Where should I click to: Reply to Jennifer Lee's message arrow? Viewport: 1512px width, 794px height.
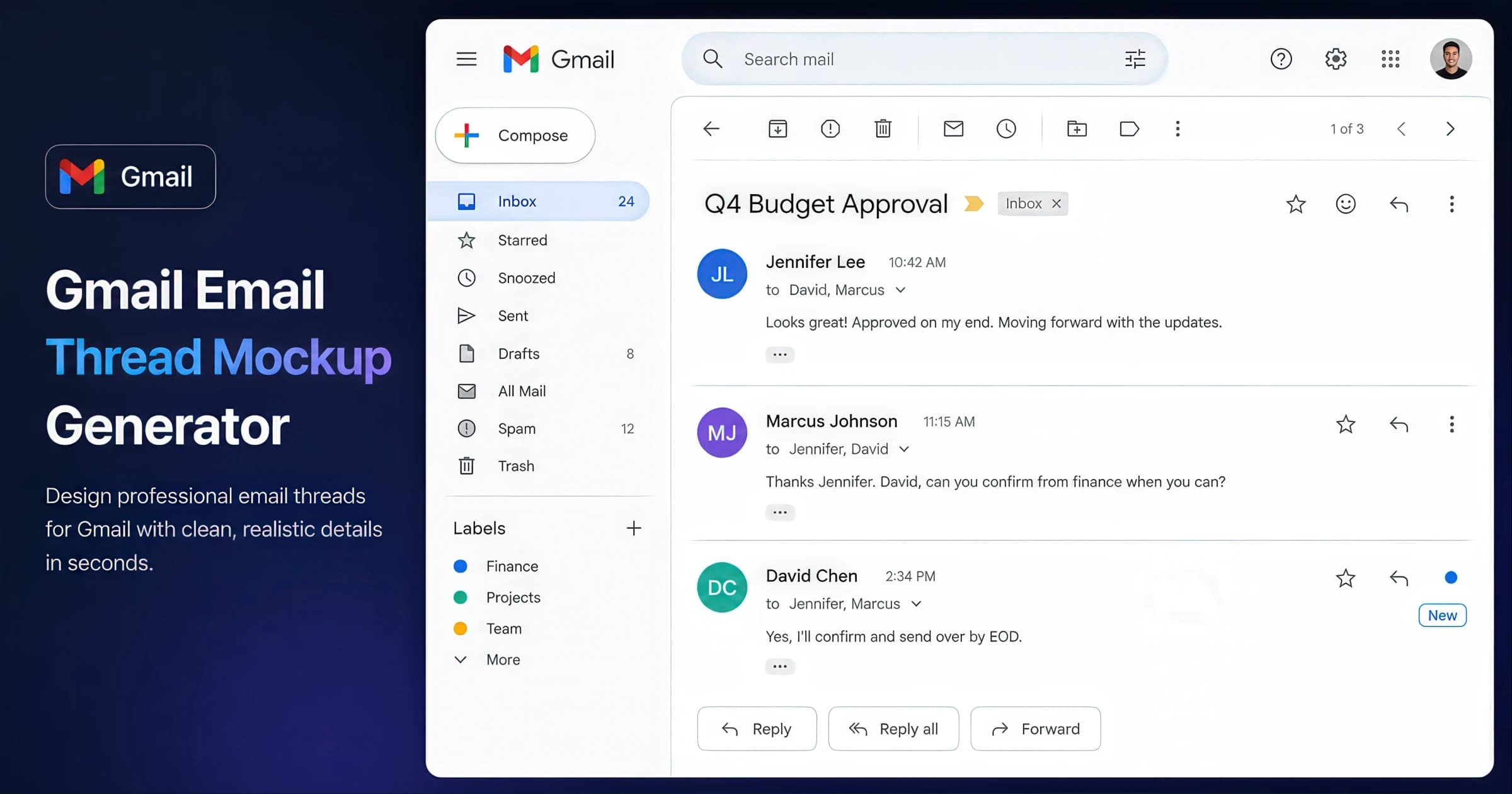point(1399,204)
